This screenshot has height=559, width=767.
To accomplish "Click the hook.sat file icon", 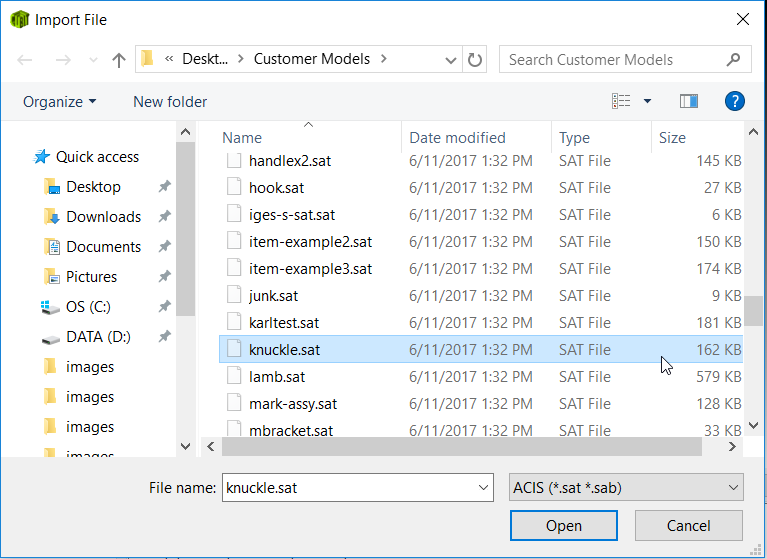I will [234, 188].
